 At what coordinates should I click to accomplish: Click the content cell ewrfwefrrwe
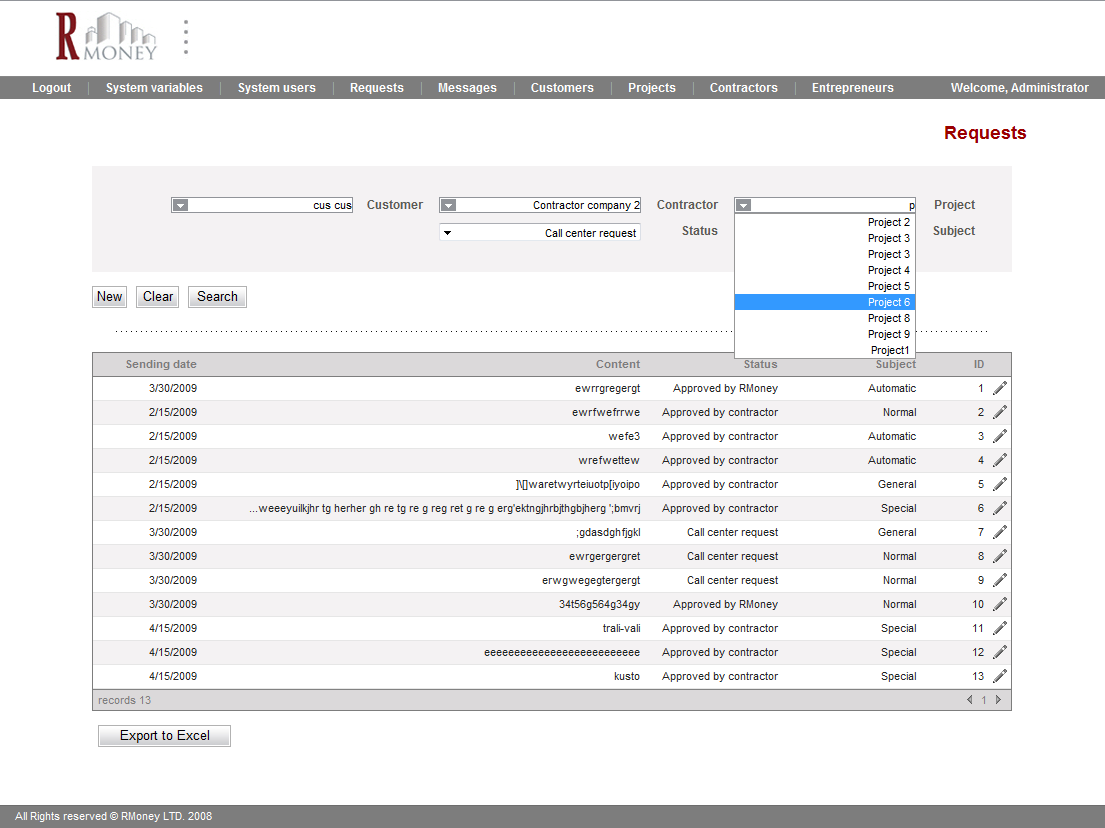[x=606, y=412]
